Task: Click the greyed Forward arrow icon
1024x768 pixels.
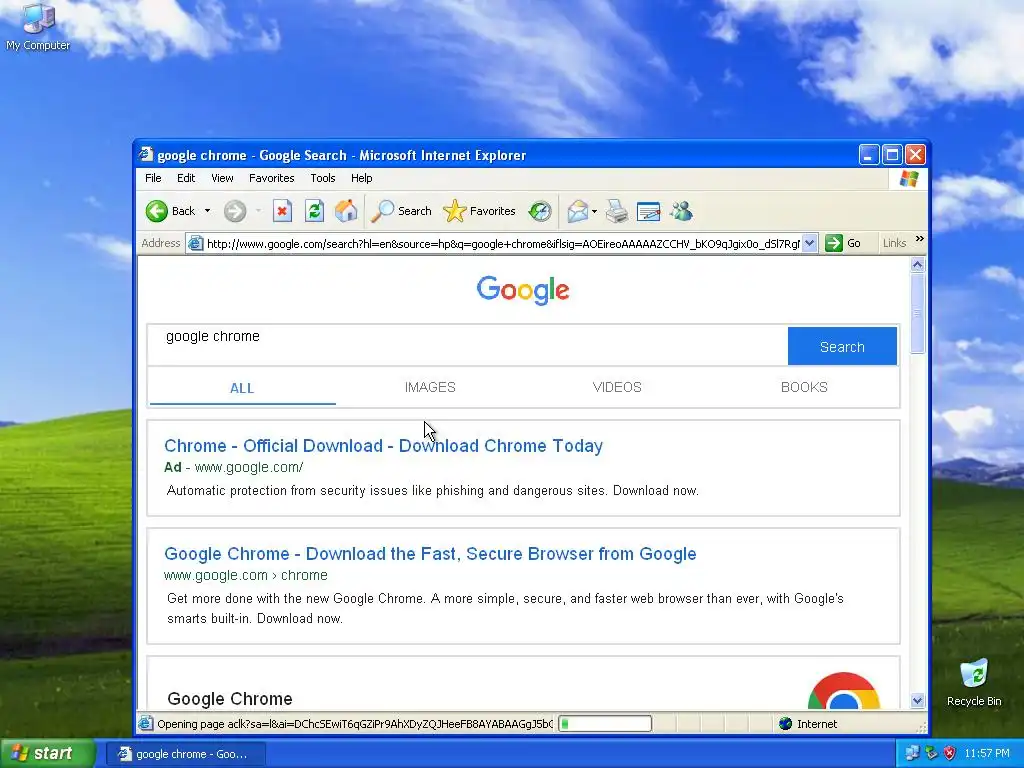Action: click(235, 211)
